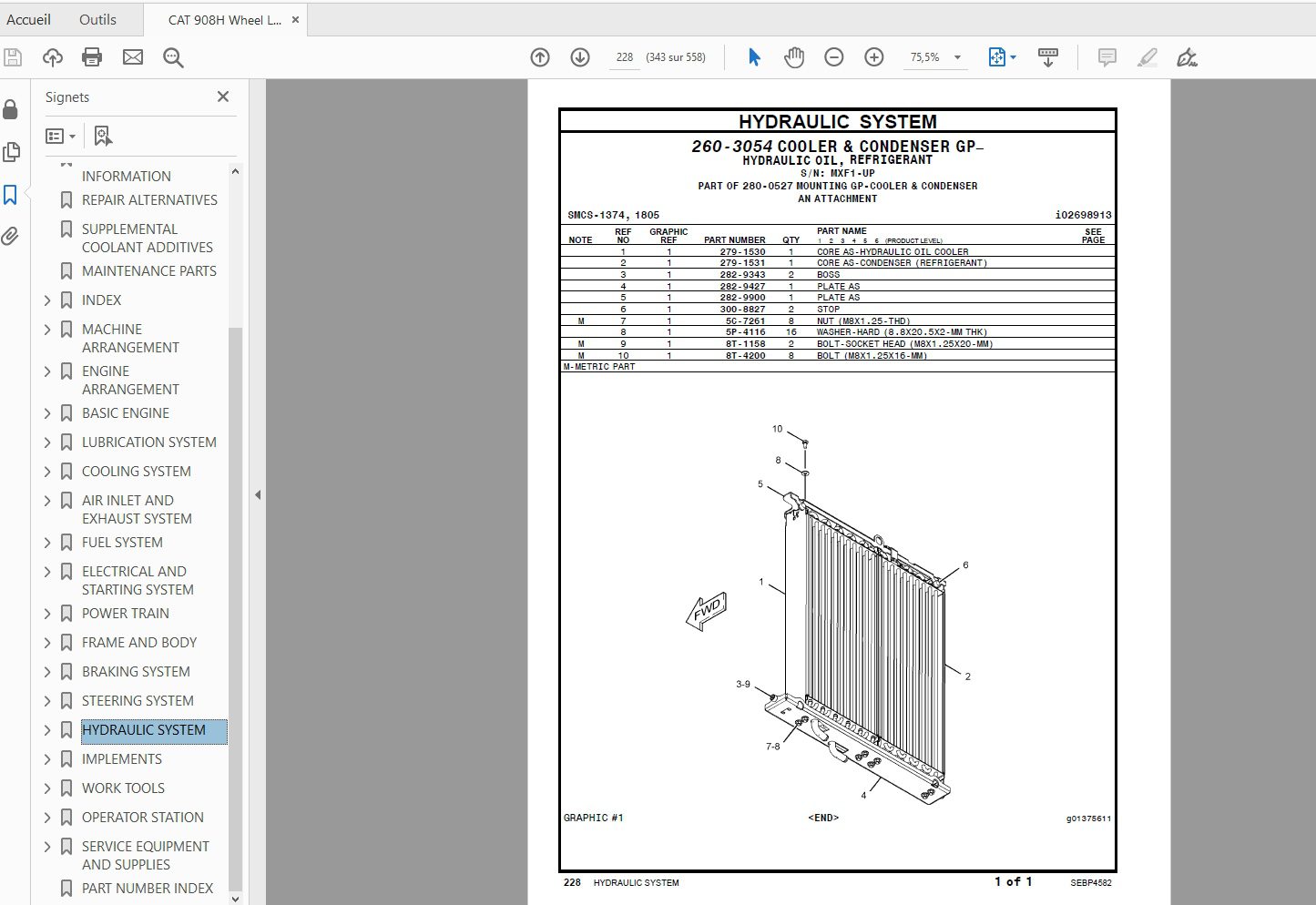
Task: Activate the hand pan tool
Action: pos(794,57)
